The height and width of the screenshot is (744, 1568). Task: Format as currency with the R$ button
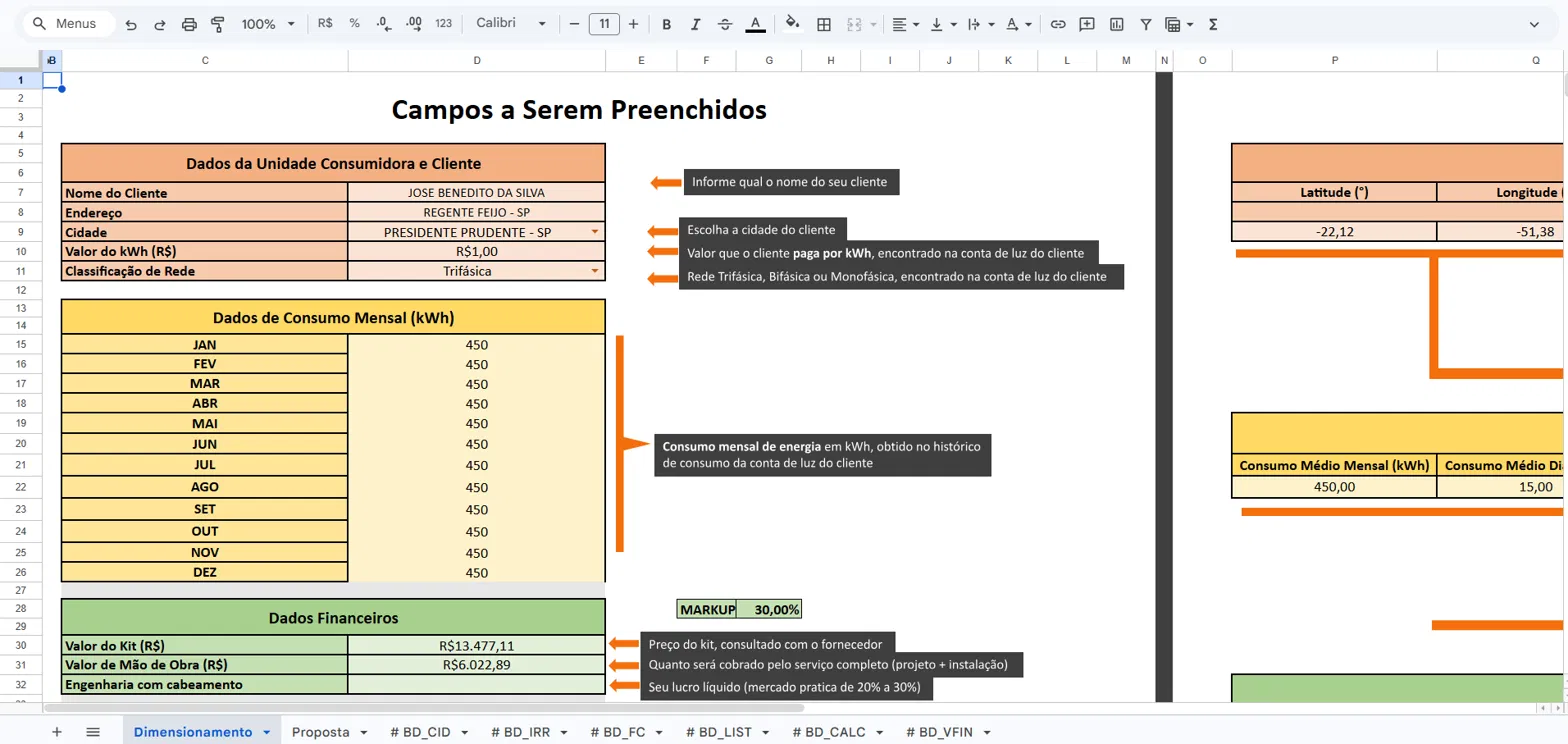(325, 23)
